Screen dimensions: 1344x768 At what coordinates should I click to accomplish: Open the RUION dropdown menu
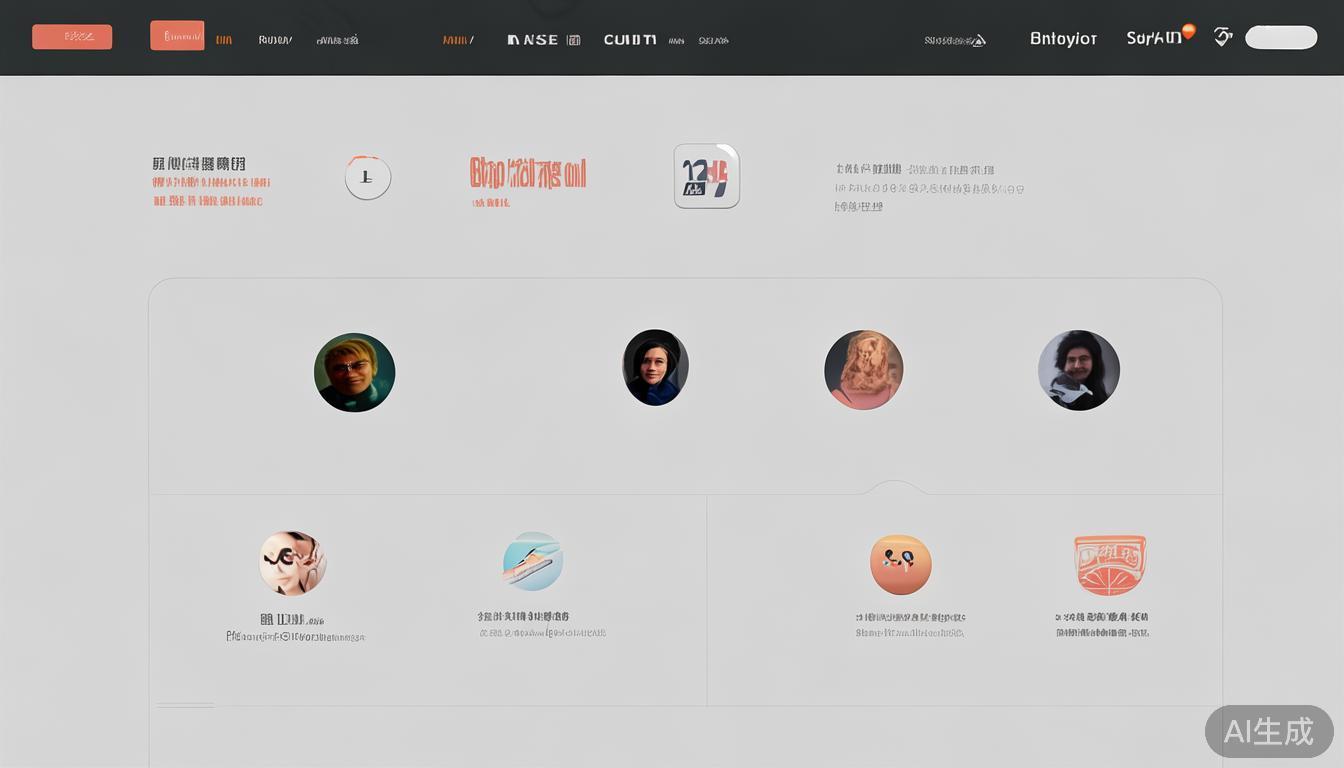[276, 40]
